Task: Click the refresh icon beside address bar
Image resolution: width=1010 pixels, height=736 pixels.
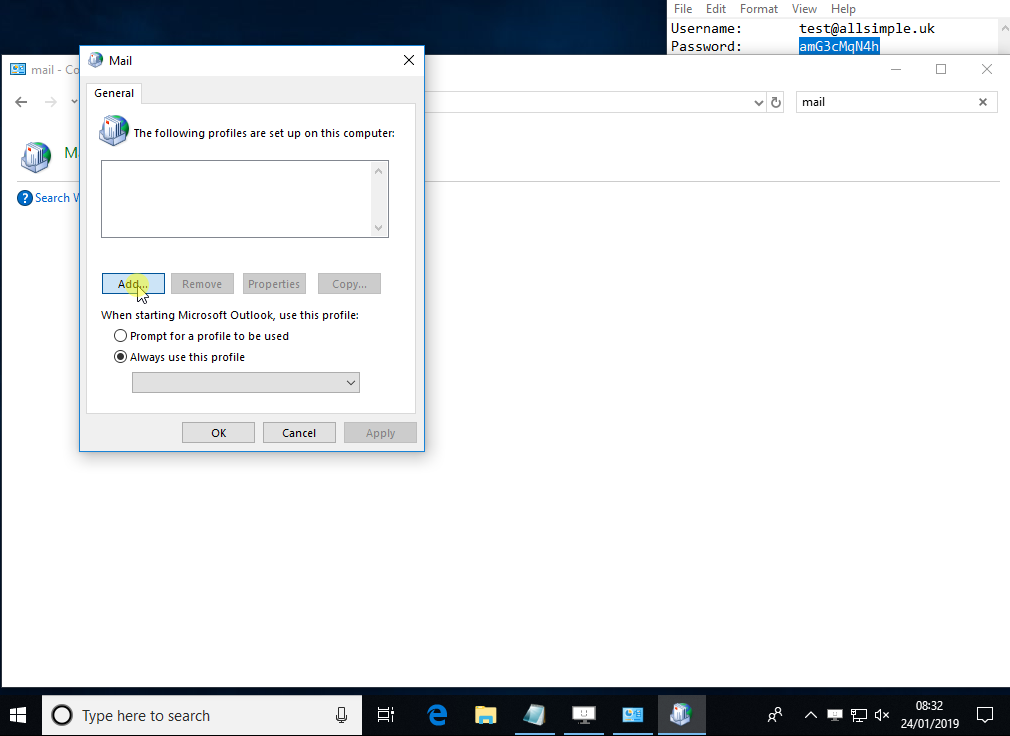Action: pyautogui.click(x=775, y=102)
